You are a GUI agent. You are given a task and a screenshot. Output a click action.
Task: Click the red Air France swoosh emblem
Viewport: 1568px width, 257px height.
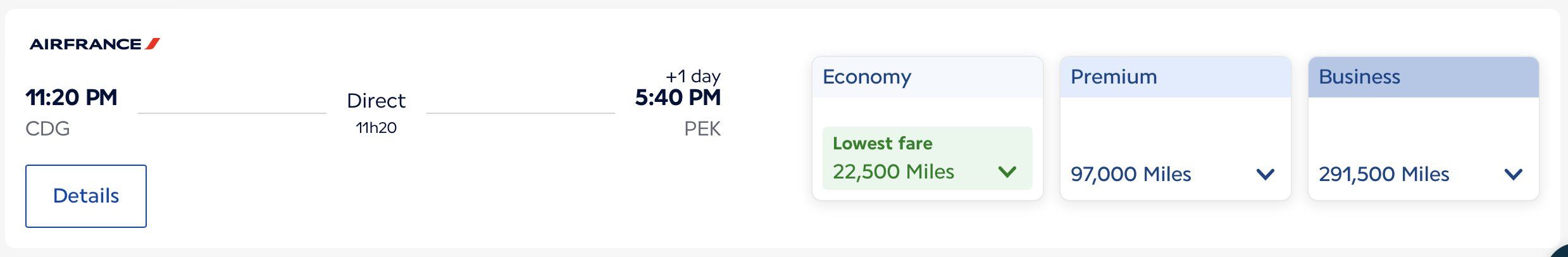click(152, 44)
